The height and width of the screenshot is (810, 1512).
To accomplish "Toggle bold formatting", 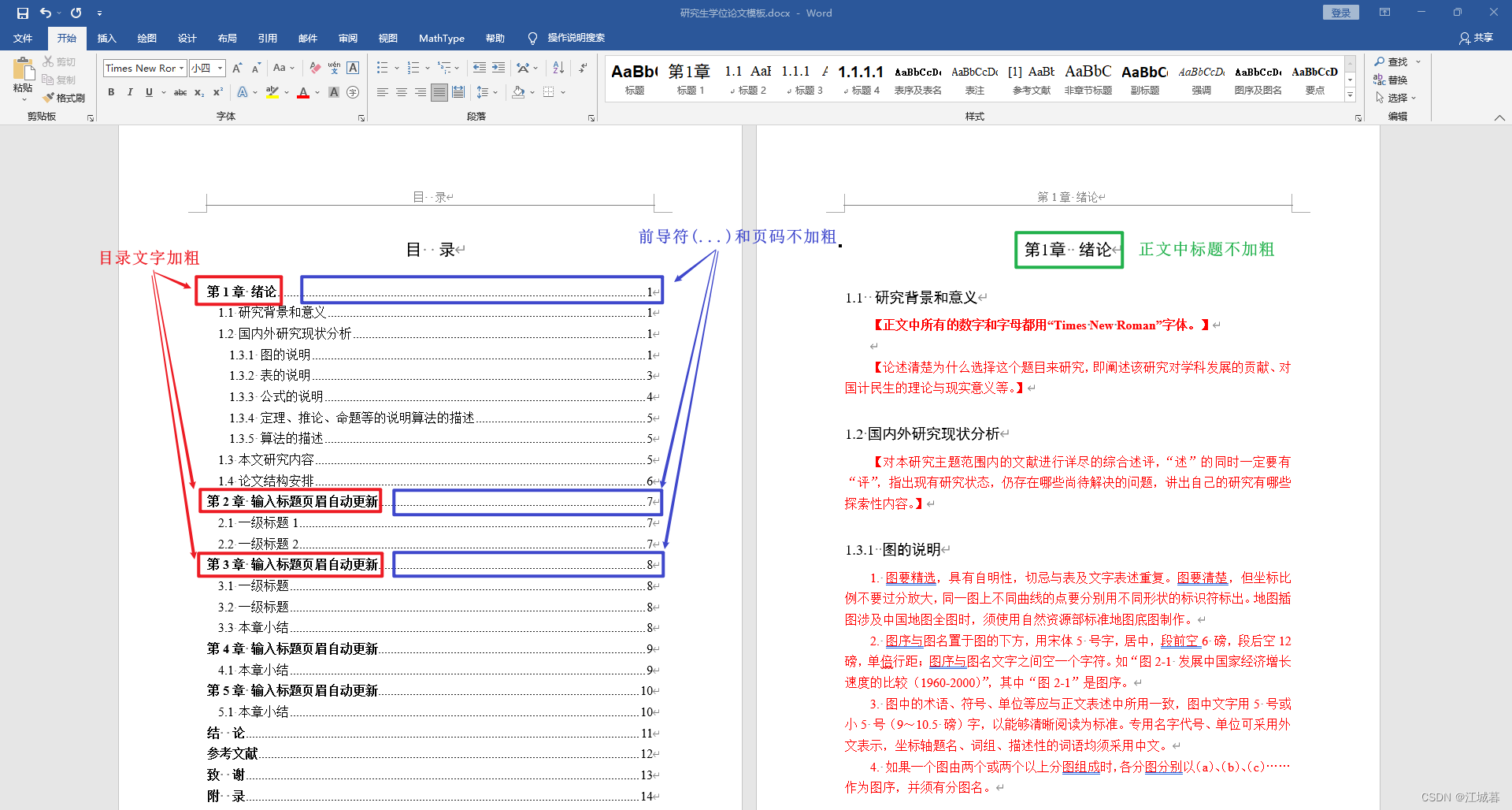I will pos(111,92).
